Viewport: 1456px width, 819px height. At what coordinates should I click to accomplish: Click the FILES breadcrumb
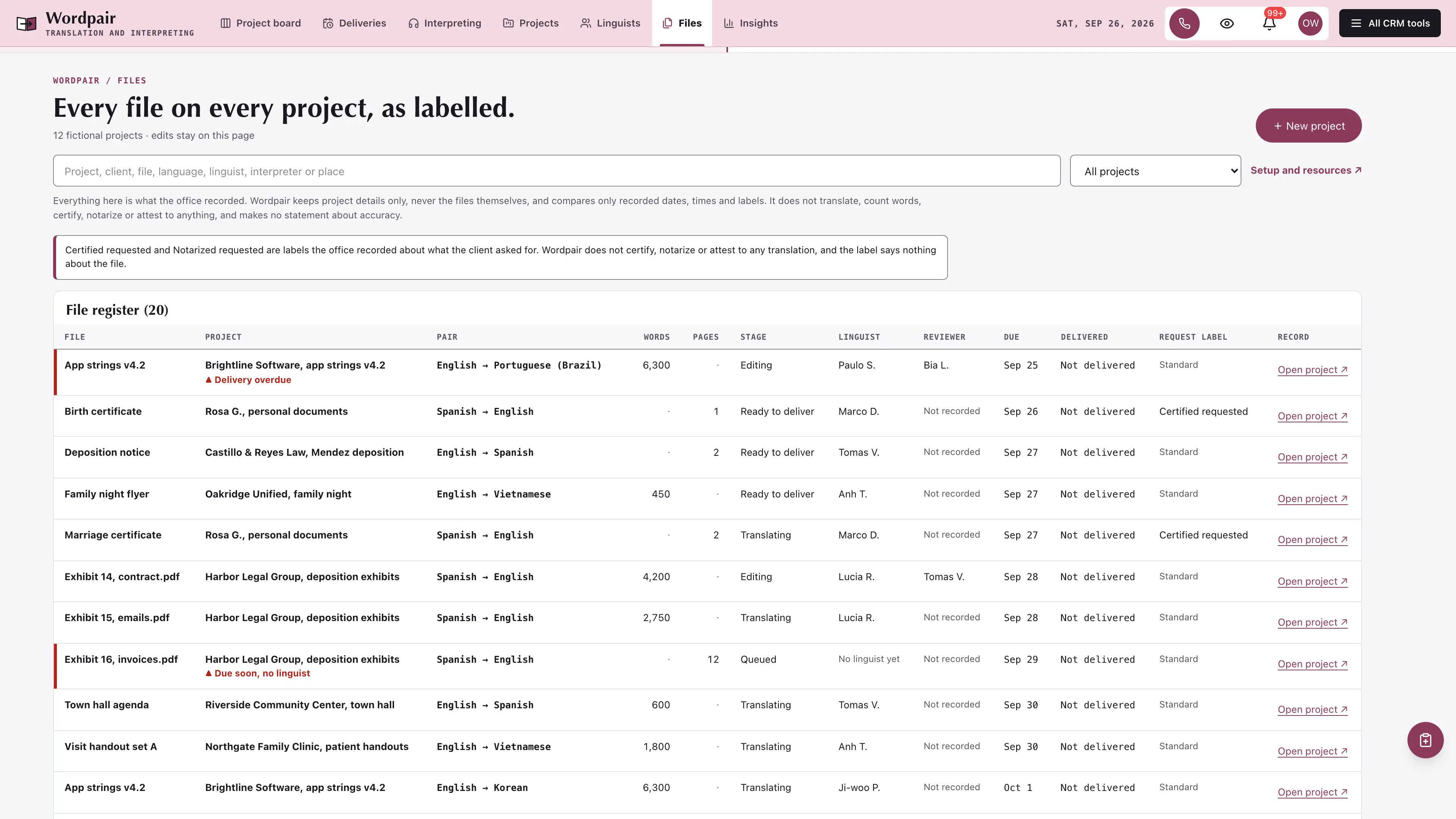[x=132, y=80]
